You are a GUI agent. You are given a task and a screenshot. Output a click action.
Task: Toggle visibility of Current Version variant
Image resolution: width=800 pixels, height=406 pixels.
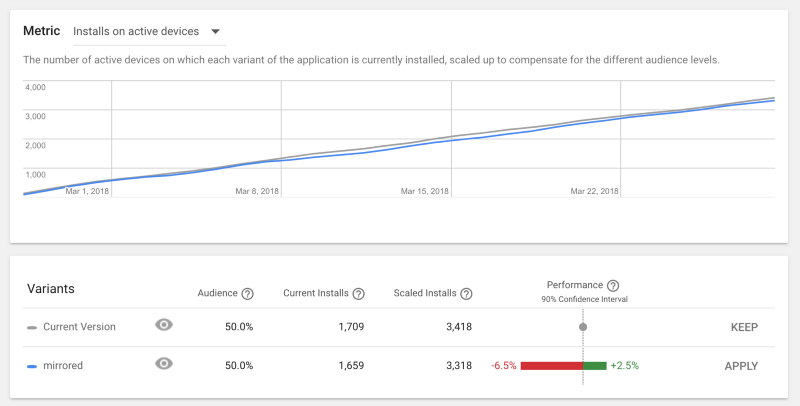click(165, 326)
